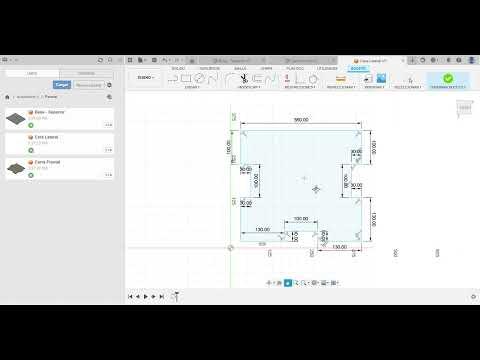Play the design timeline
This screenshot has height=360, width=480.
click(146, 296)
